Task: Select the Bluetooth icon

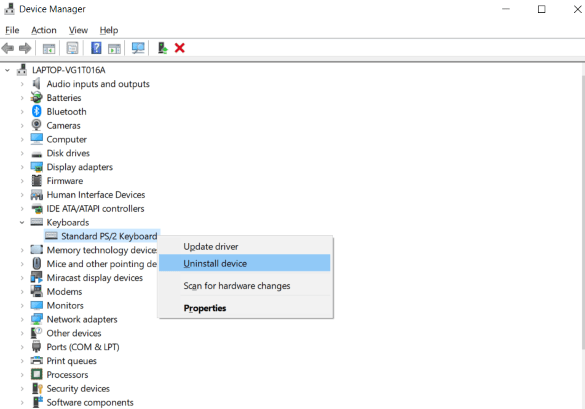Action: coord(37,111)
